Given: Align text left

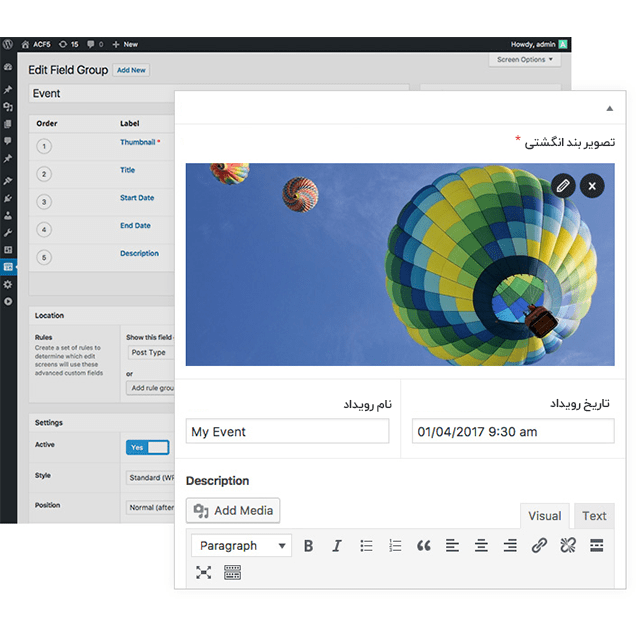Looking at the screenshot, I should click(x=452, y=545).
